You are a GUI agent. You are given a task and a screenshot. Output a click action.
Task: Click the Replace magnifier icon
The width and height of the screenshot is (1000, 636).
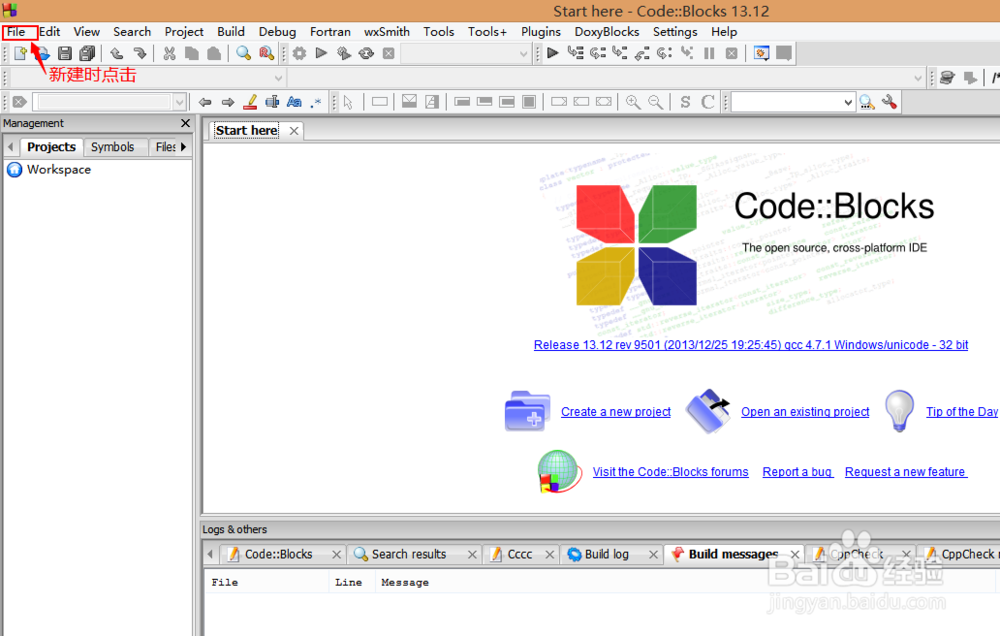266,54
